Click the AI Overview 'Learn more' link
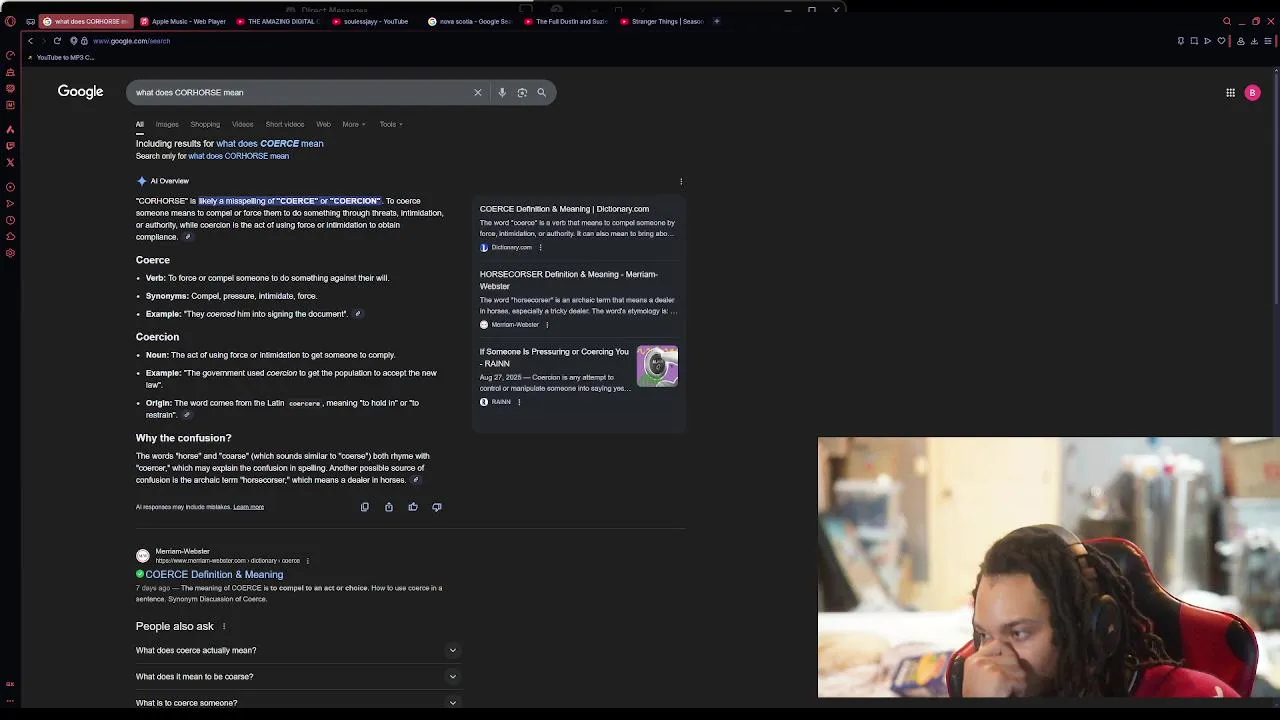Image resolution: width=1280 pixels, height=720 pixels. (248, 507)
